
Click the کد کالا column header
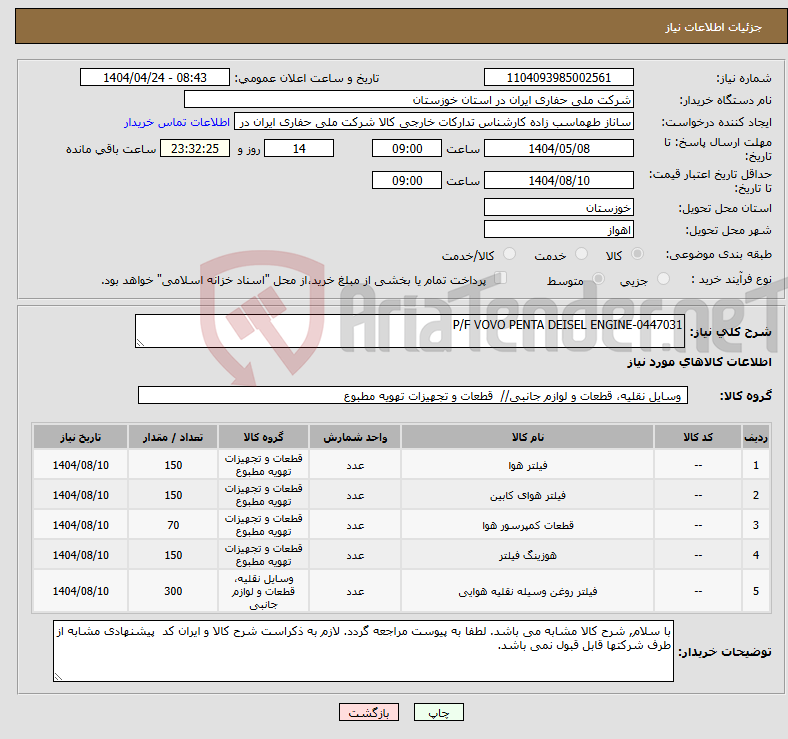698,437
